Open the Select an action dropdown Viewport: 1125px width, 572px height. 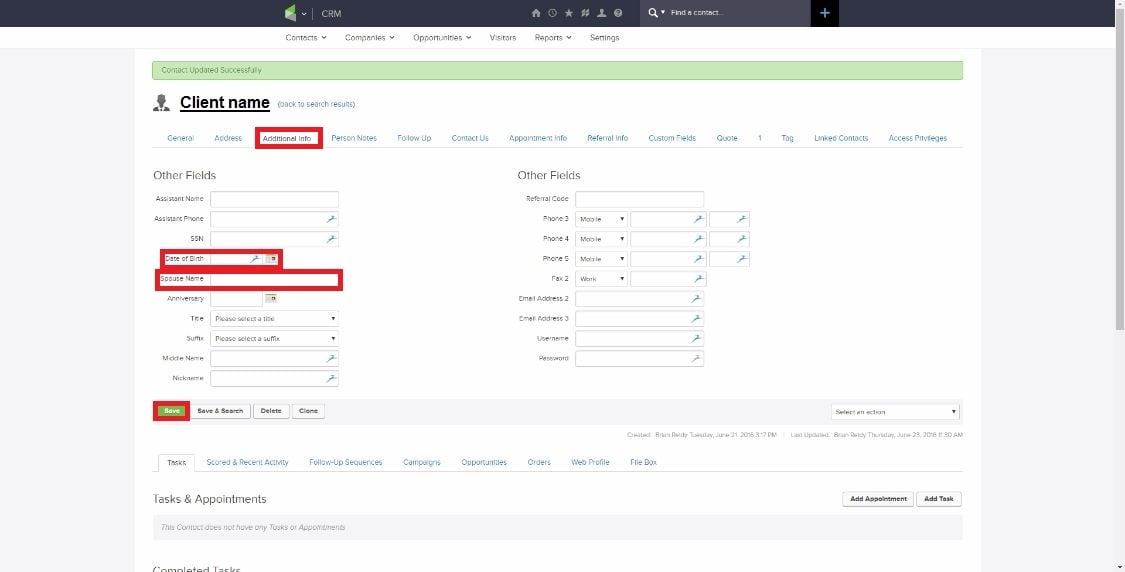(895, 412)
